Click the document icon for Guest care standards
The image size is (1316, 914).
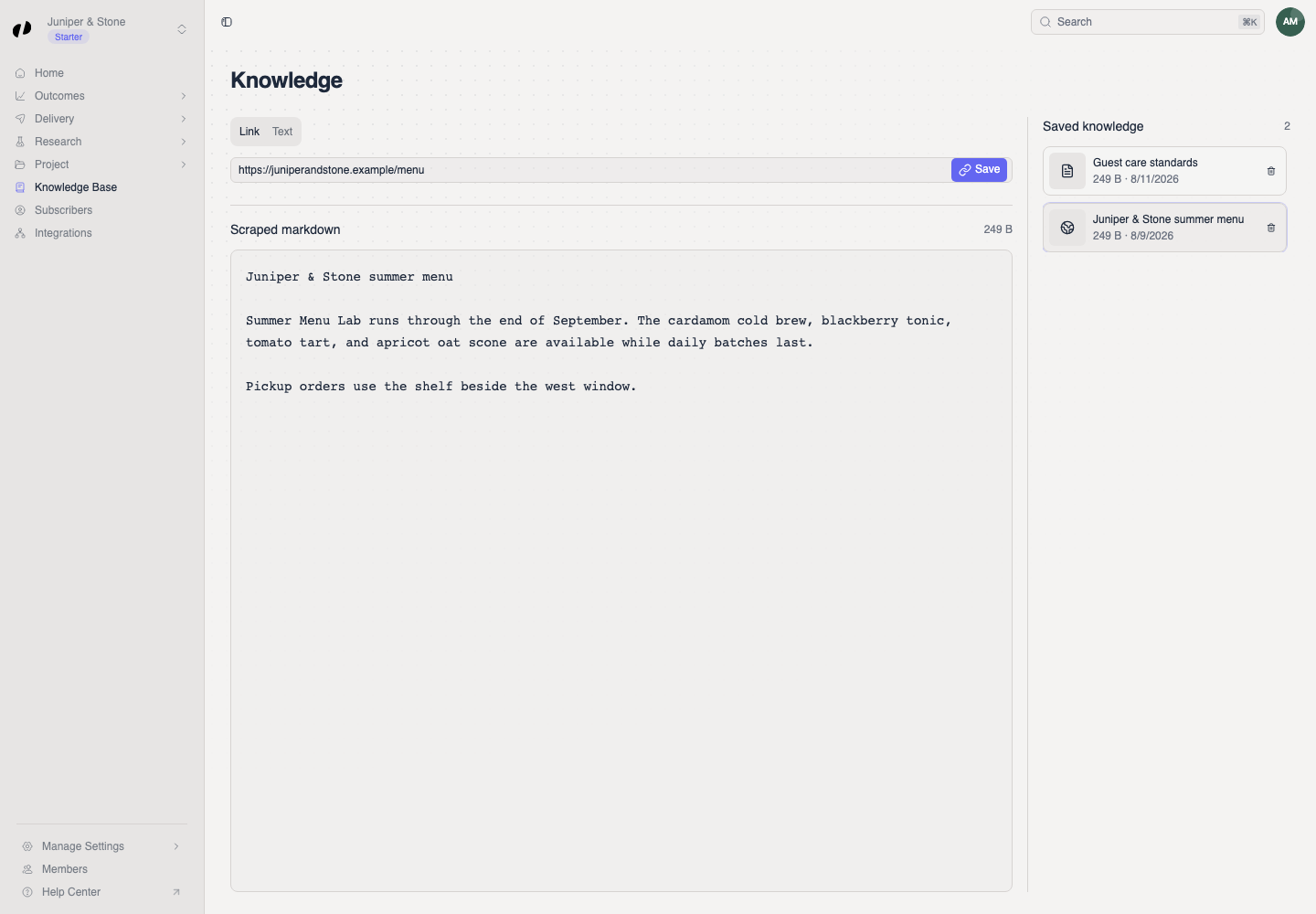coord(1067,171)
